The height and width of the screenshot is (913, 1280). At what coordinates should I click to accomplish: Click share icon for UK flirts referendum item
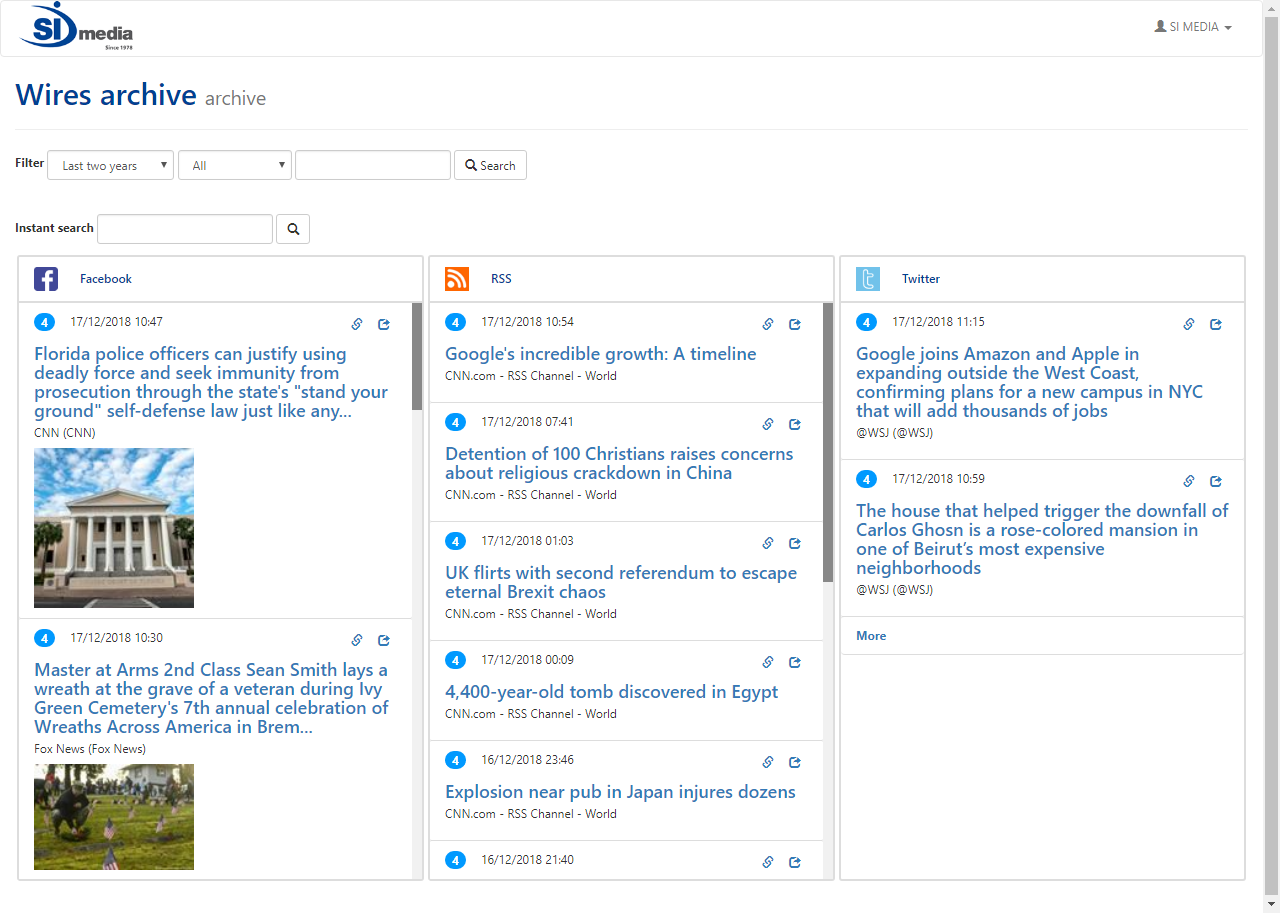click(795, 543)
